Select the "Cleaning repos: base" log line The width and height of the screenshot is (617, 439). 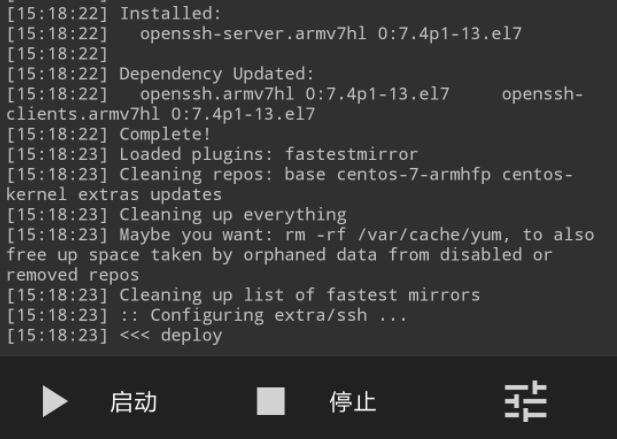[x=290, y=174]
